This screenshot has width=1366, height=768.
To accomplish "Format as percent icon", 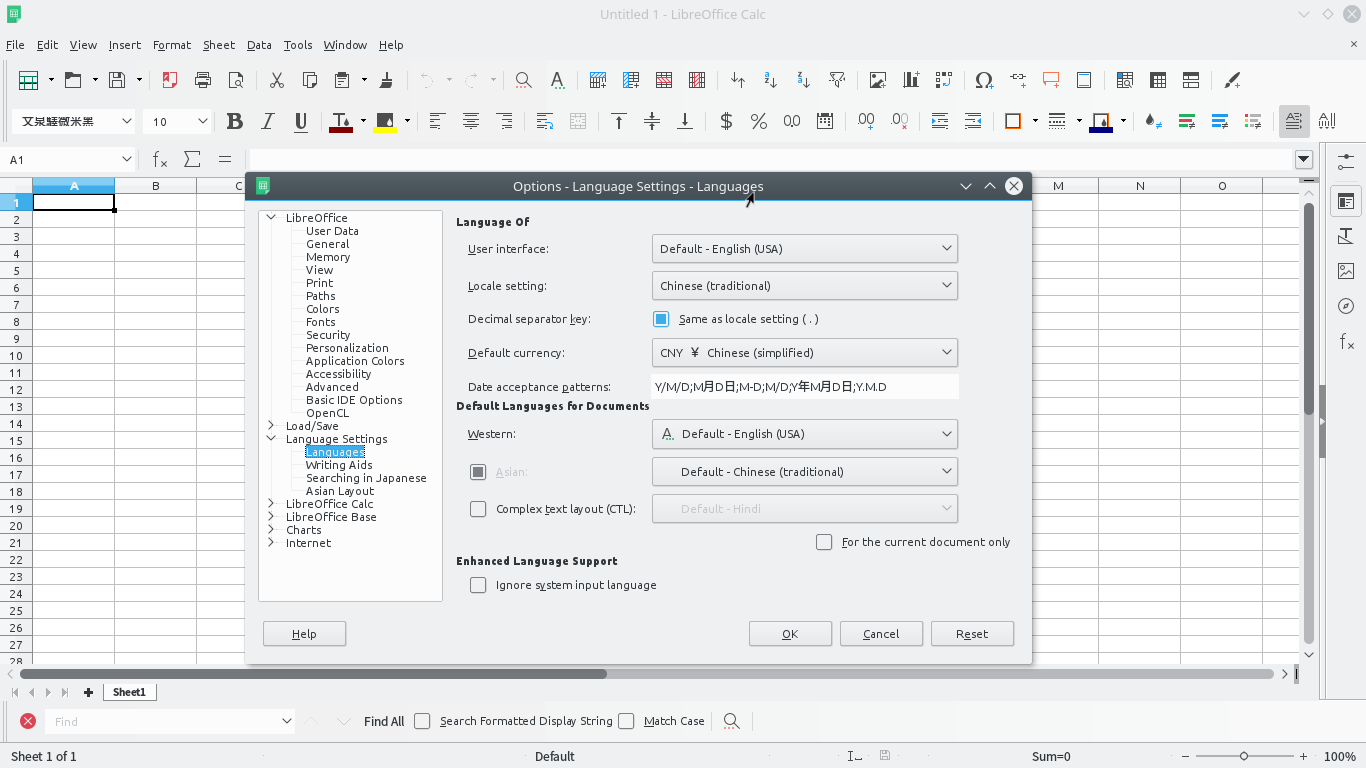I will coord(759,121).
